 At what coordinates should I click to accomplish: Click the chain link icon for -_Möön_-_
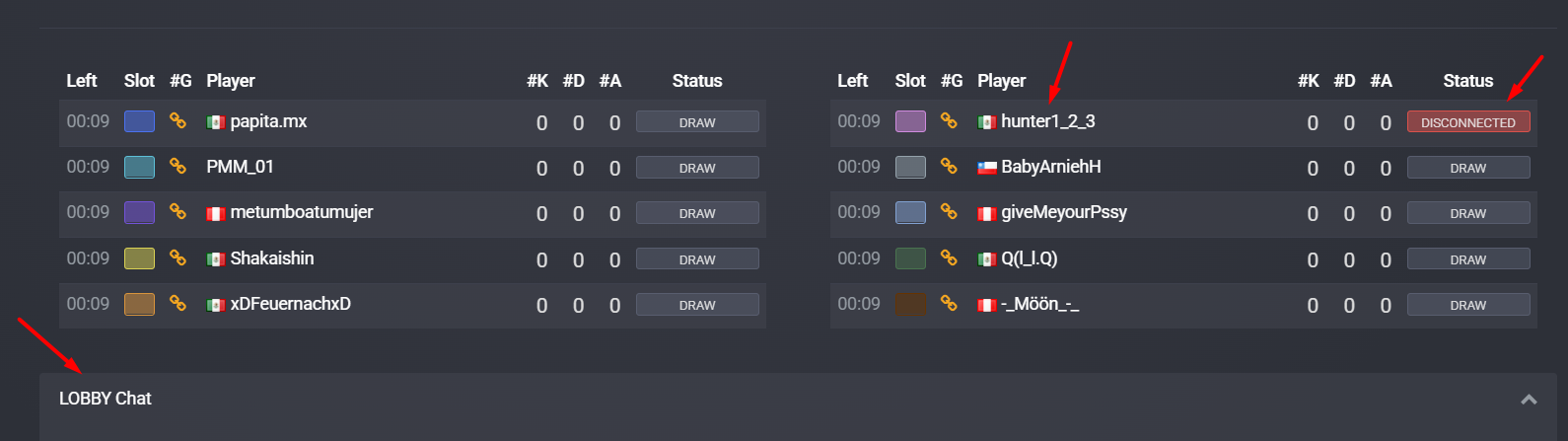[949, 303]
